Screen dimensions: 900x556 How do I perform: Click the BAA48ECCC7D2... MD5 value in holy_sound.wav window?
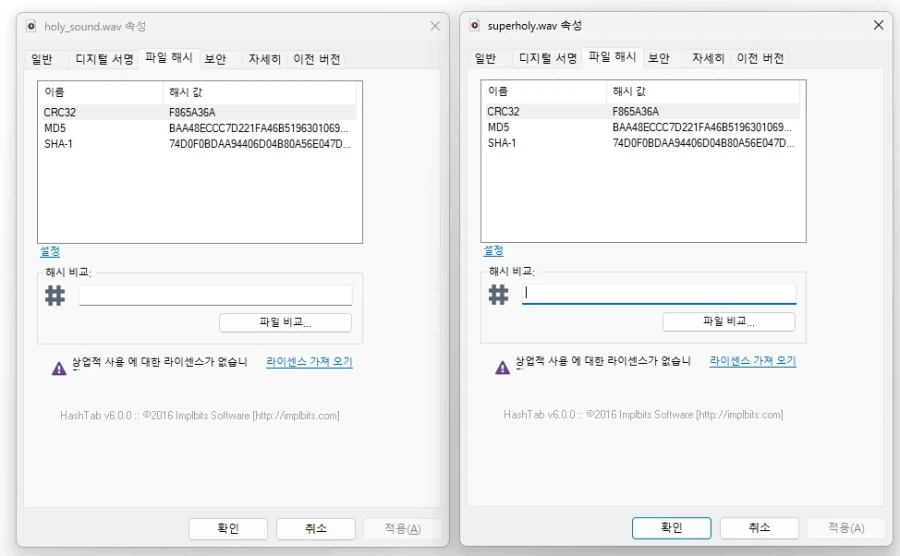point(258,128)
